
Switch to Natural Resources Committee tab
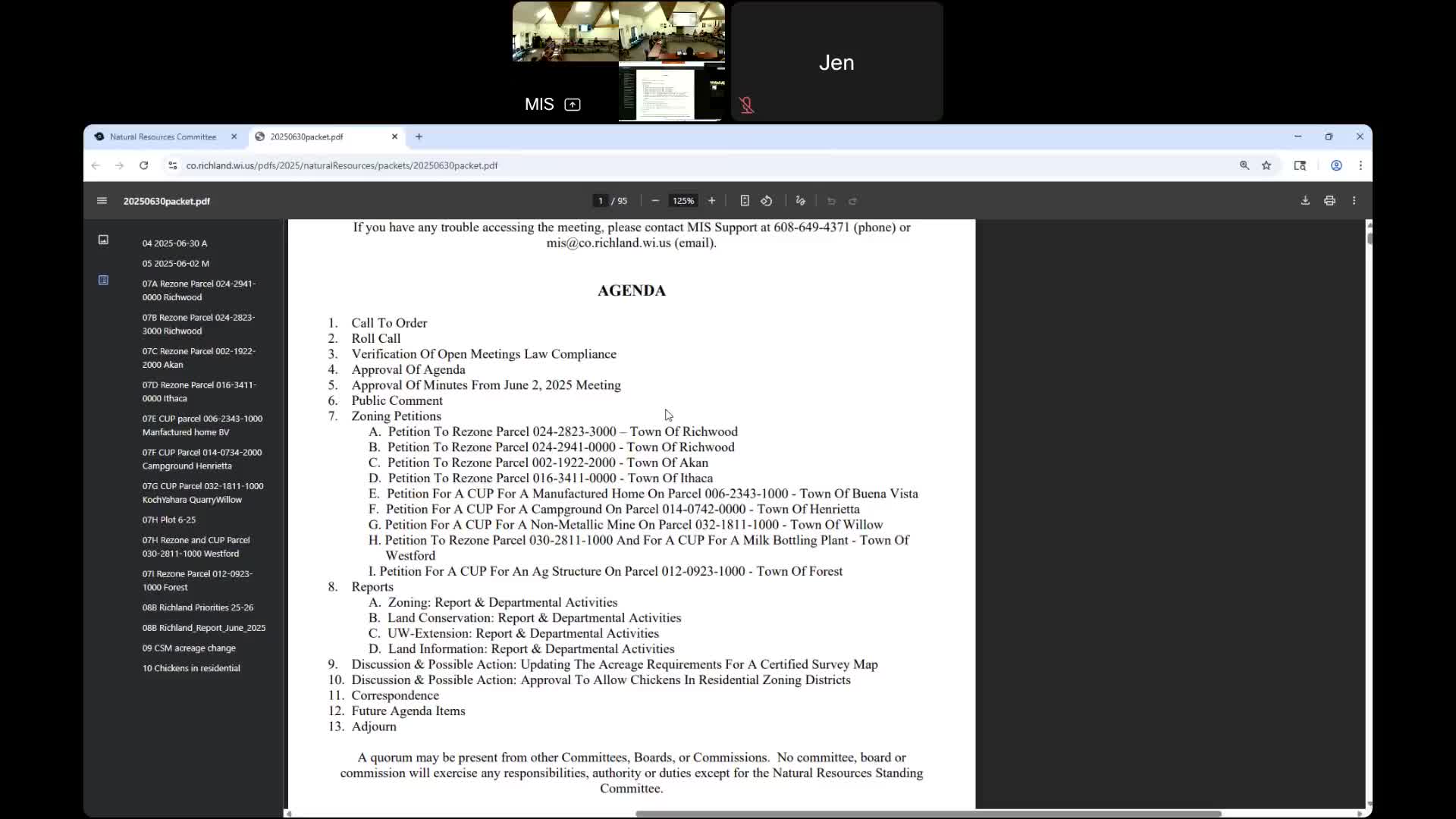(162, 136)
